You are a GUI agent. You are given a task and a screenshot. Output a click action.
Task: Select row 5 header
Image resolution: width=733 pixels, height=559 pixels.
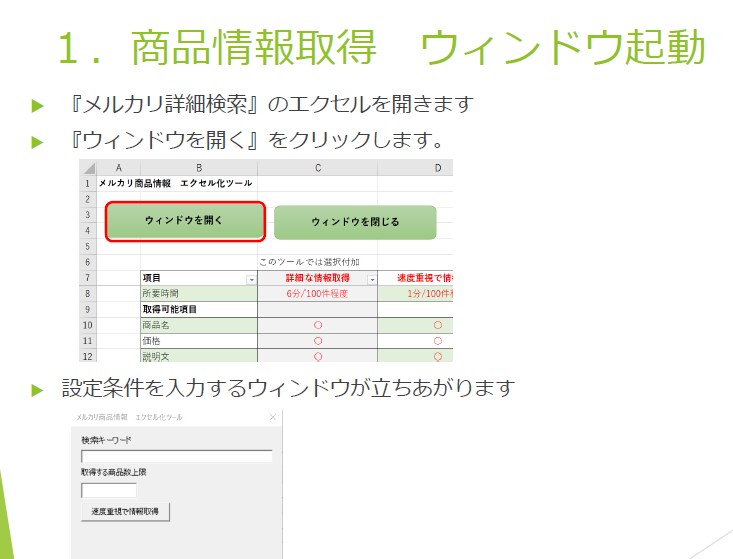[x=88, y=246]
